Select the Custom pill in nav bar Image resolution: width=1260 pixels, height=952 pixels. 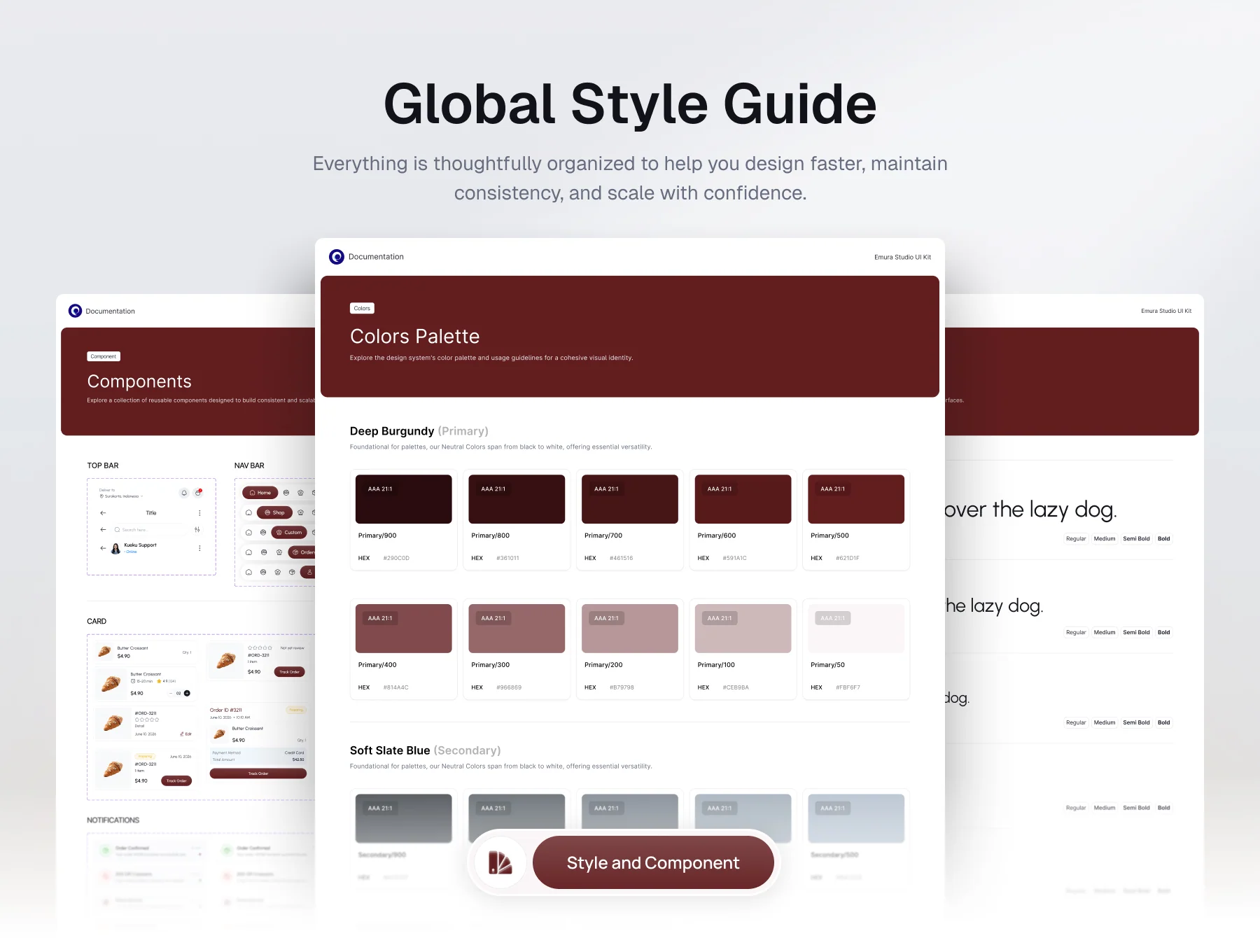coord(289,533)
